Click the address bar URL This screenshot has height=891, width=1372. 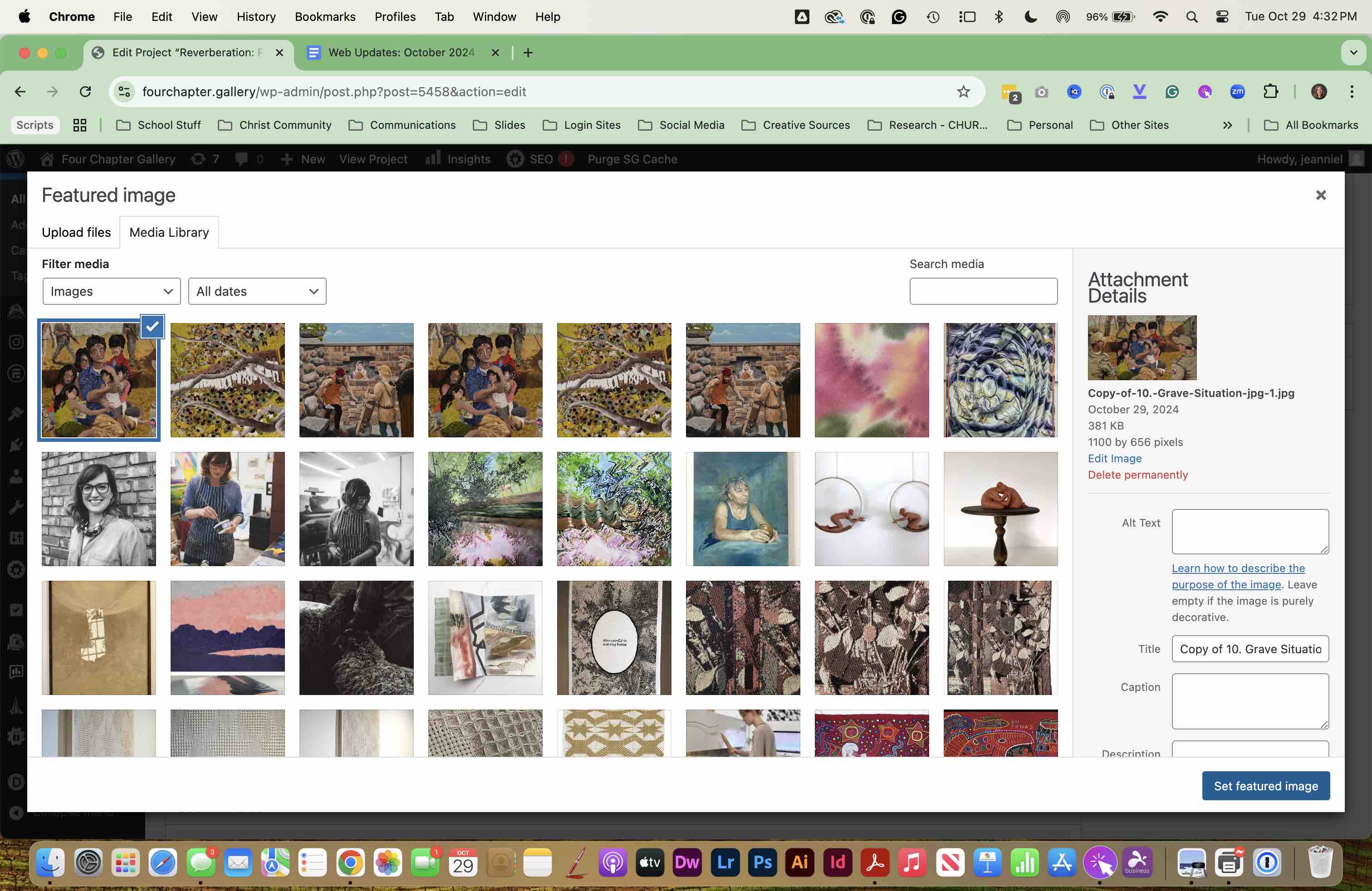pyautogui.click(x=334, y=92)
